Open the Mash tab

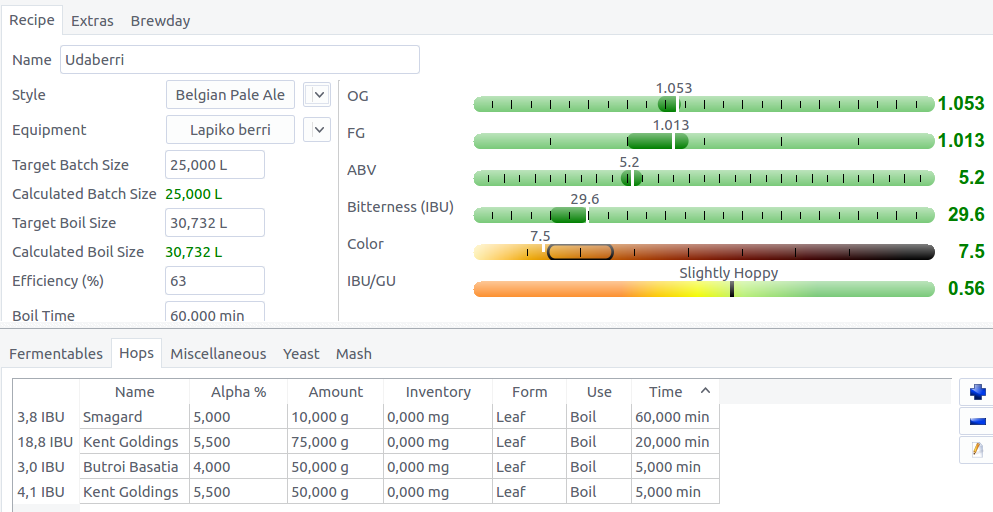tap(353, 353)
